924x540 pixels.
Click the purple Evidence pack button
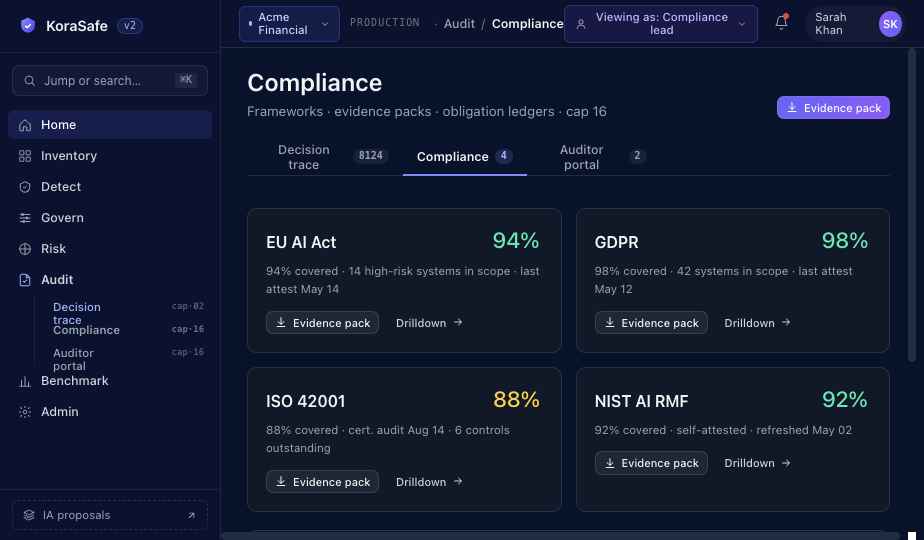pyautogui.click(x=833, y=107)
